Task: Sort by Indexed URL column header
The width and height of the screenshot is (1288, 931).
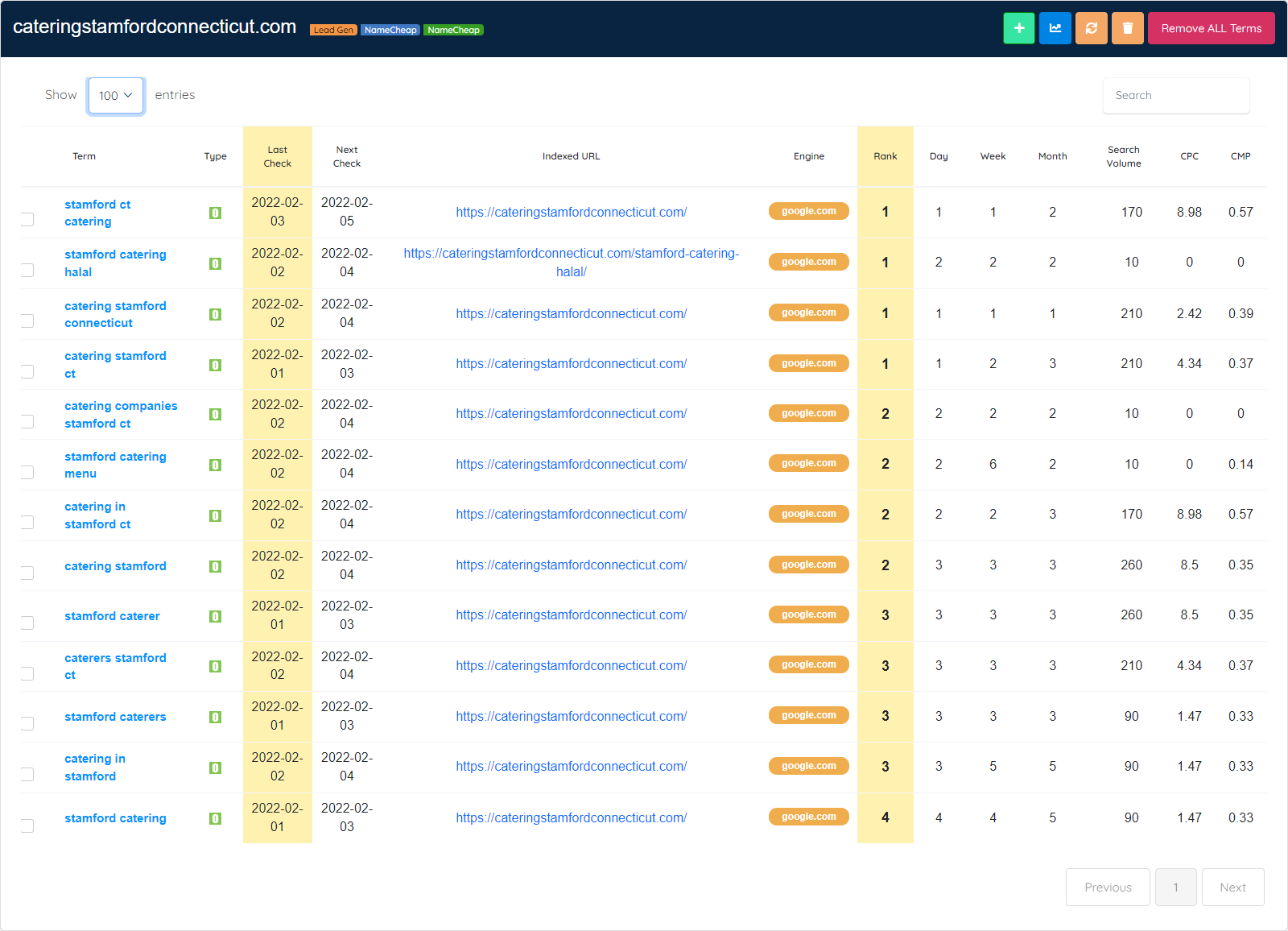Action: pos(572,156)
